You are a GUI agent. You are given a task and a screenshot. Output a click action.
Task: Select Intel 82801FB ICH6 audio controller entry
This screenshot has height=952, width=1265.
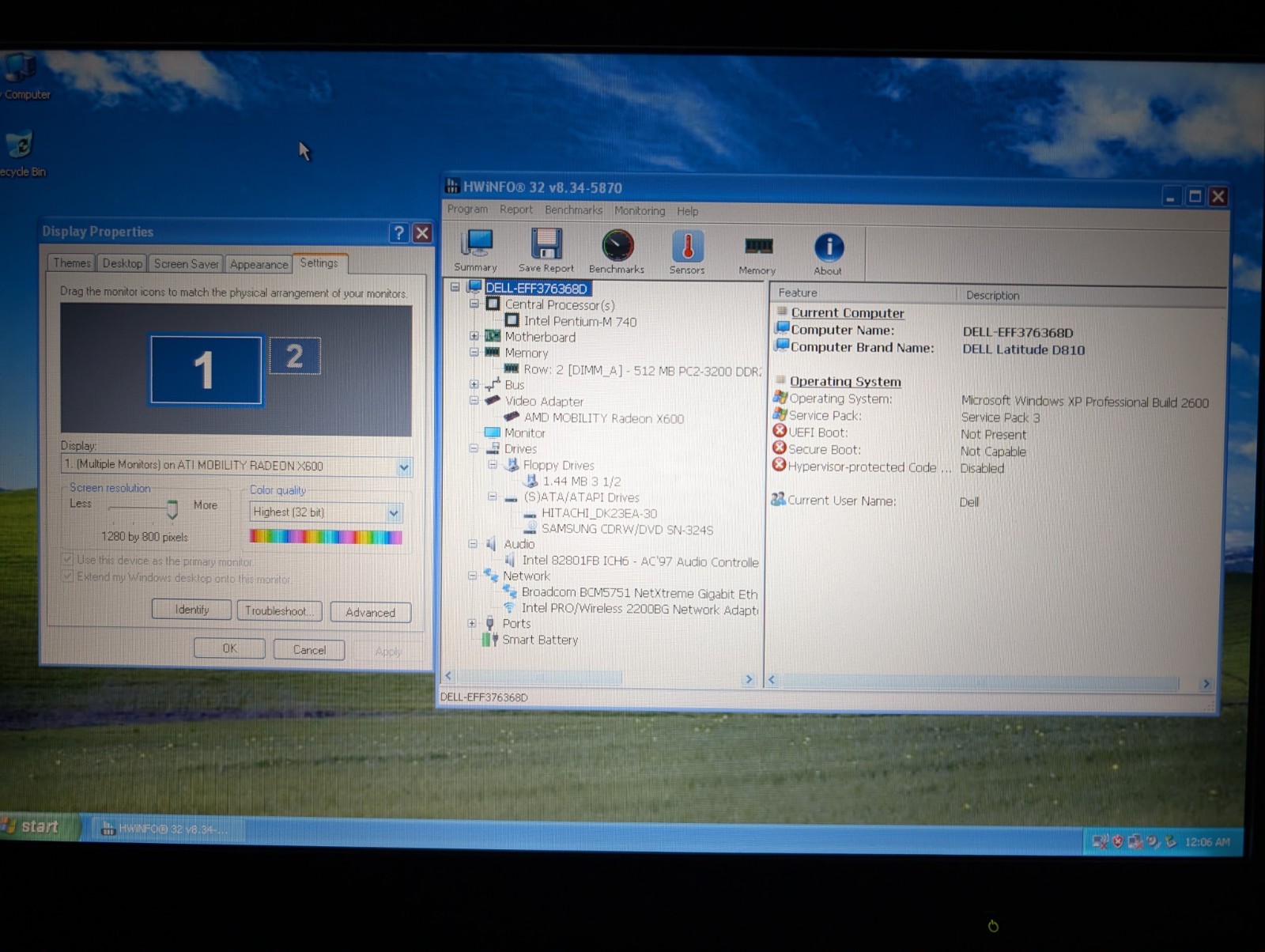(640, 561)
